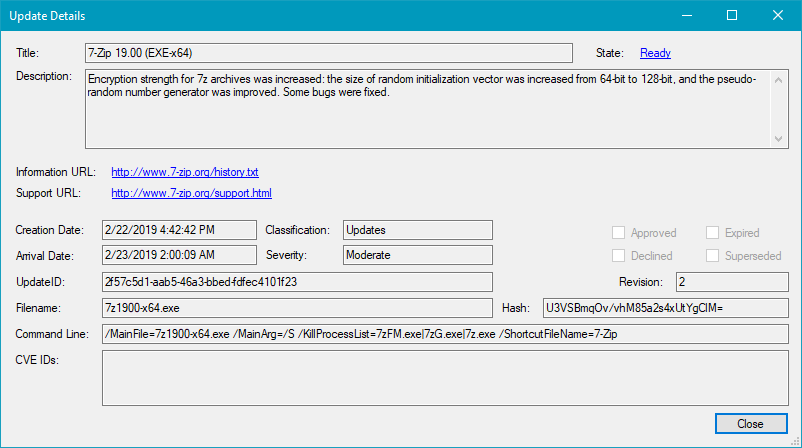Click the empty CVE IDs box

coord(445,378)
